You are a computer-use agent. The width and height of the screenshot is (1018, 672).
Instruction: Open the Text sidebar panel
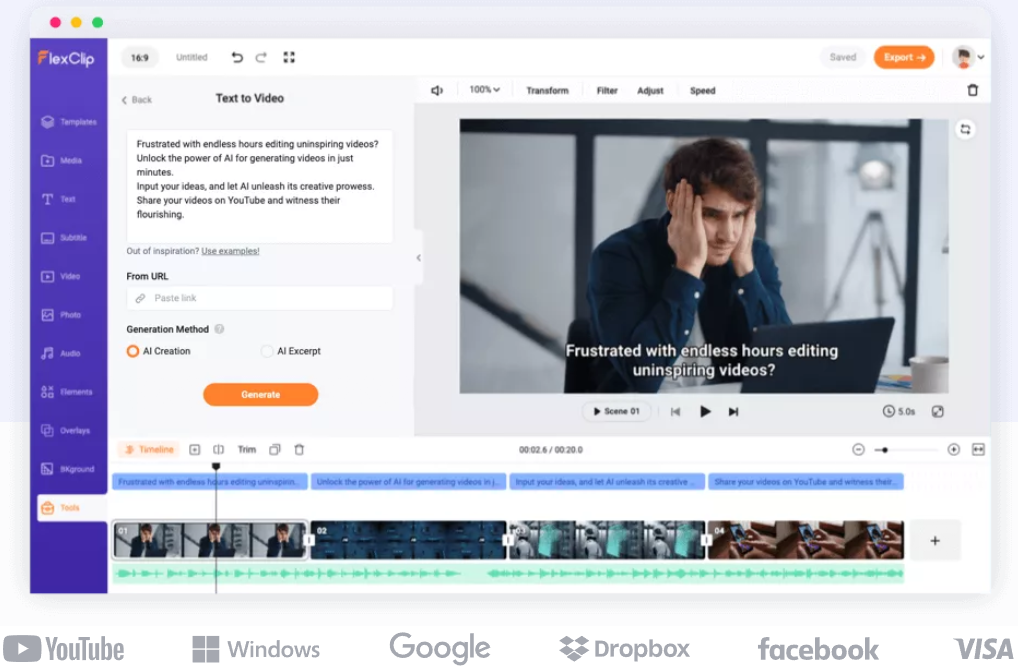(x=58, y=199)
